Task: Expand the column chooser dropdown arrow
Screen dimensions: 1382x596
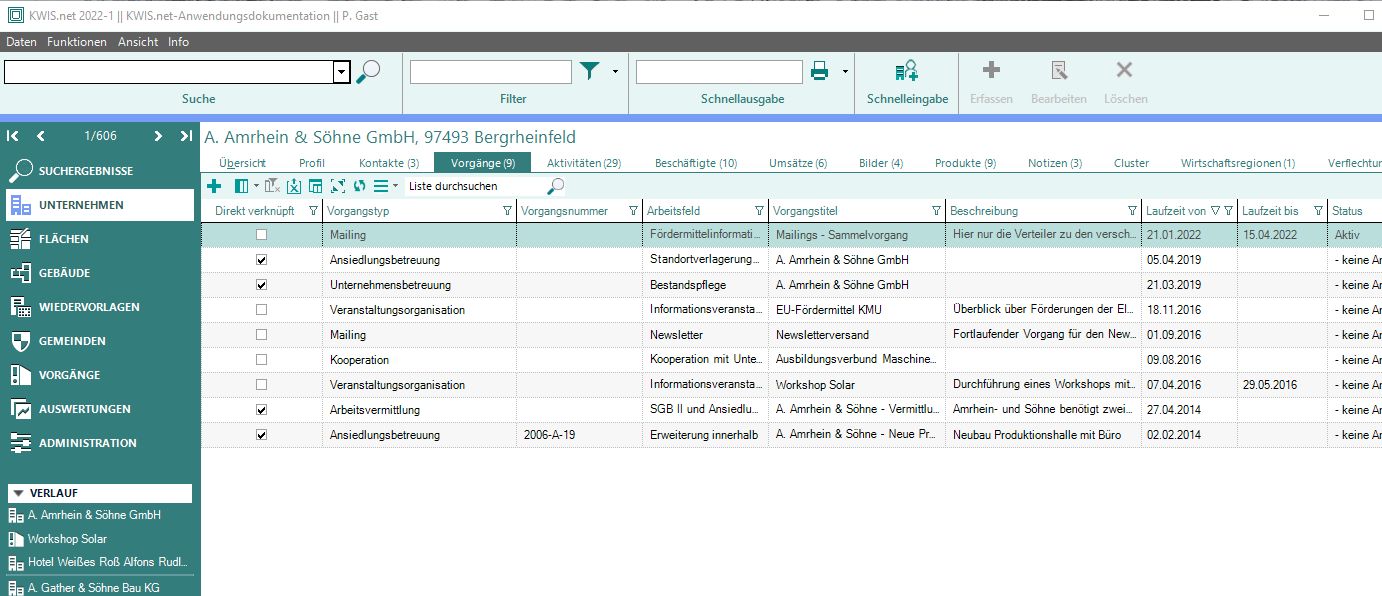Action: [x=256, y=186]
